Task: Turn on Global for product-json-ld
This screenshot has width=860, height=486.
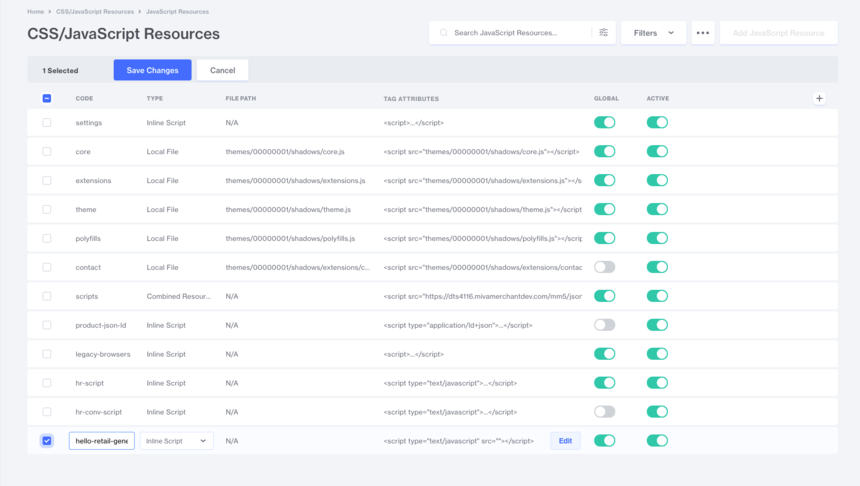Action: 604,325
